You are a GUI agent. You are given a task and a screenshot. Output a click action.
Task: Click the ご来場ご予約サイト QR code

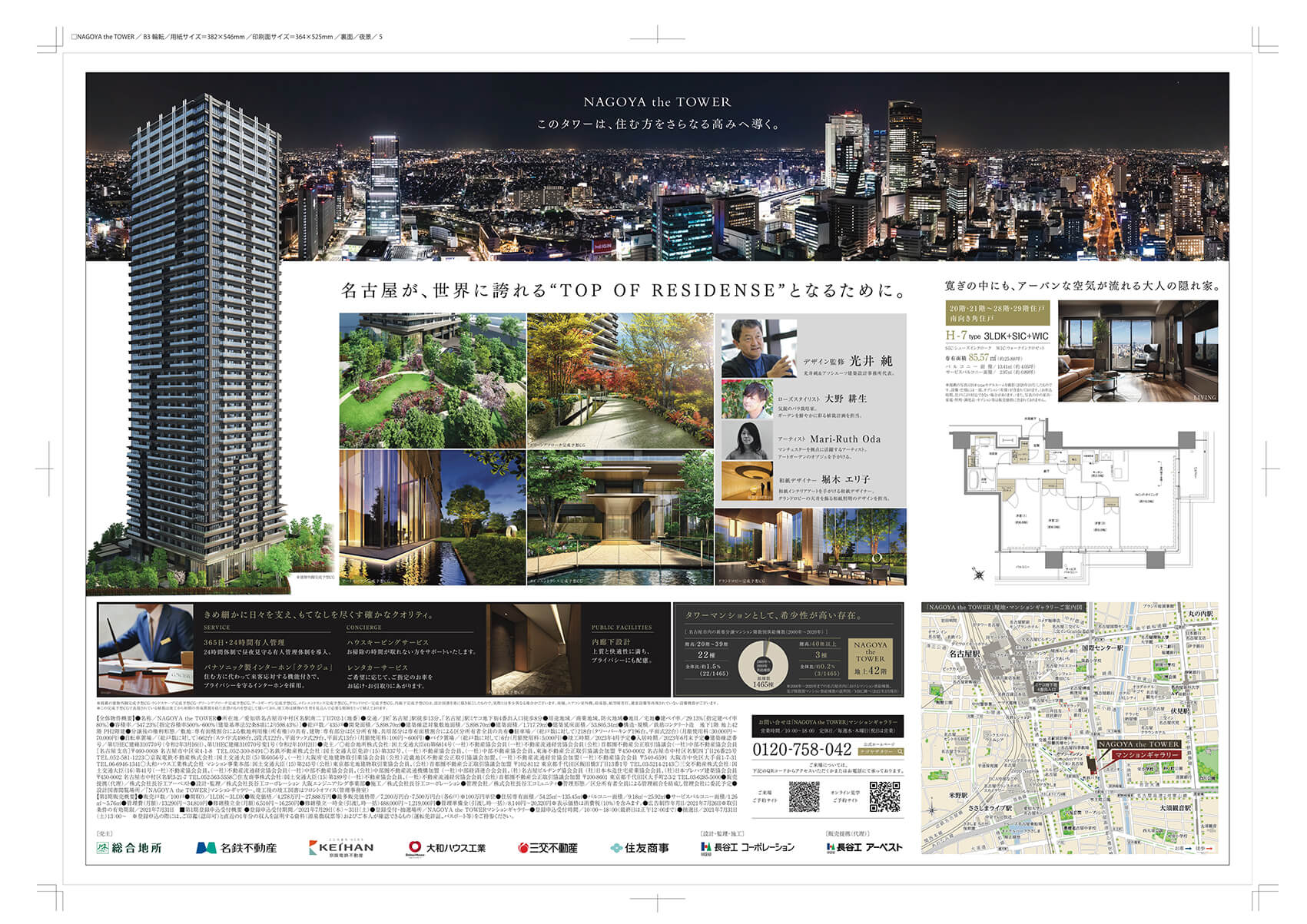804,796
